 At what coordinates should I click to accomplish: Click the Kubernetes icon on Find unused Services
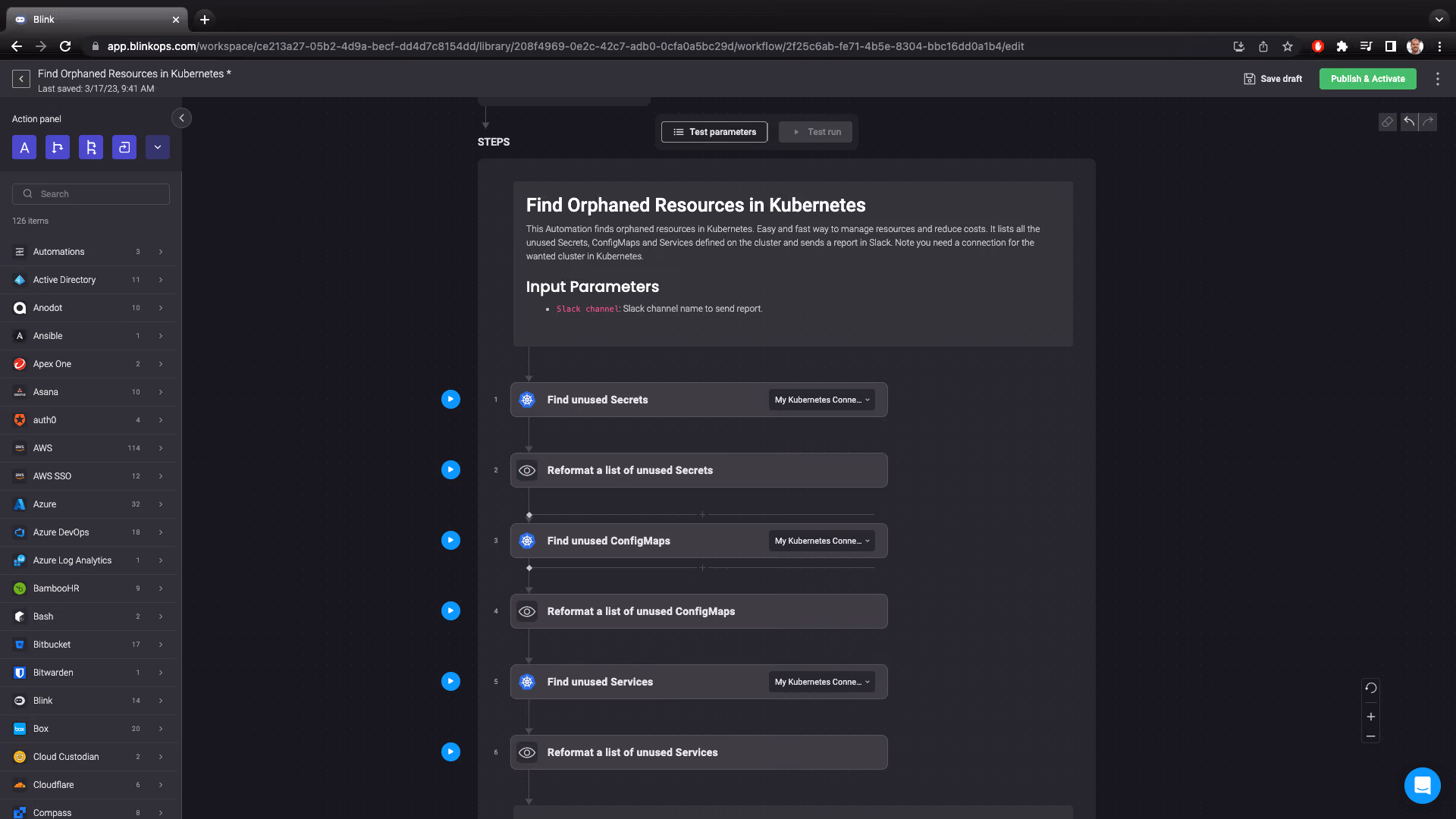click(x=527, y=682)
